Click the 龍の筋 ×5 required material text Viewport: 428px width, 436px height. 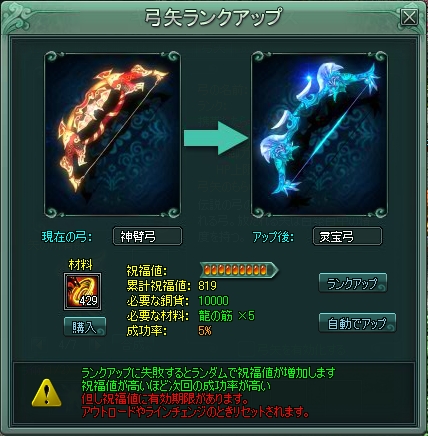(x=226, y=316)
